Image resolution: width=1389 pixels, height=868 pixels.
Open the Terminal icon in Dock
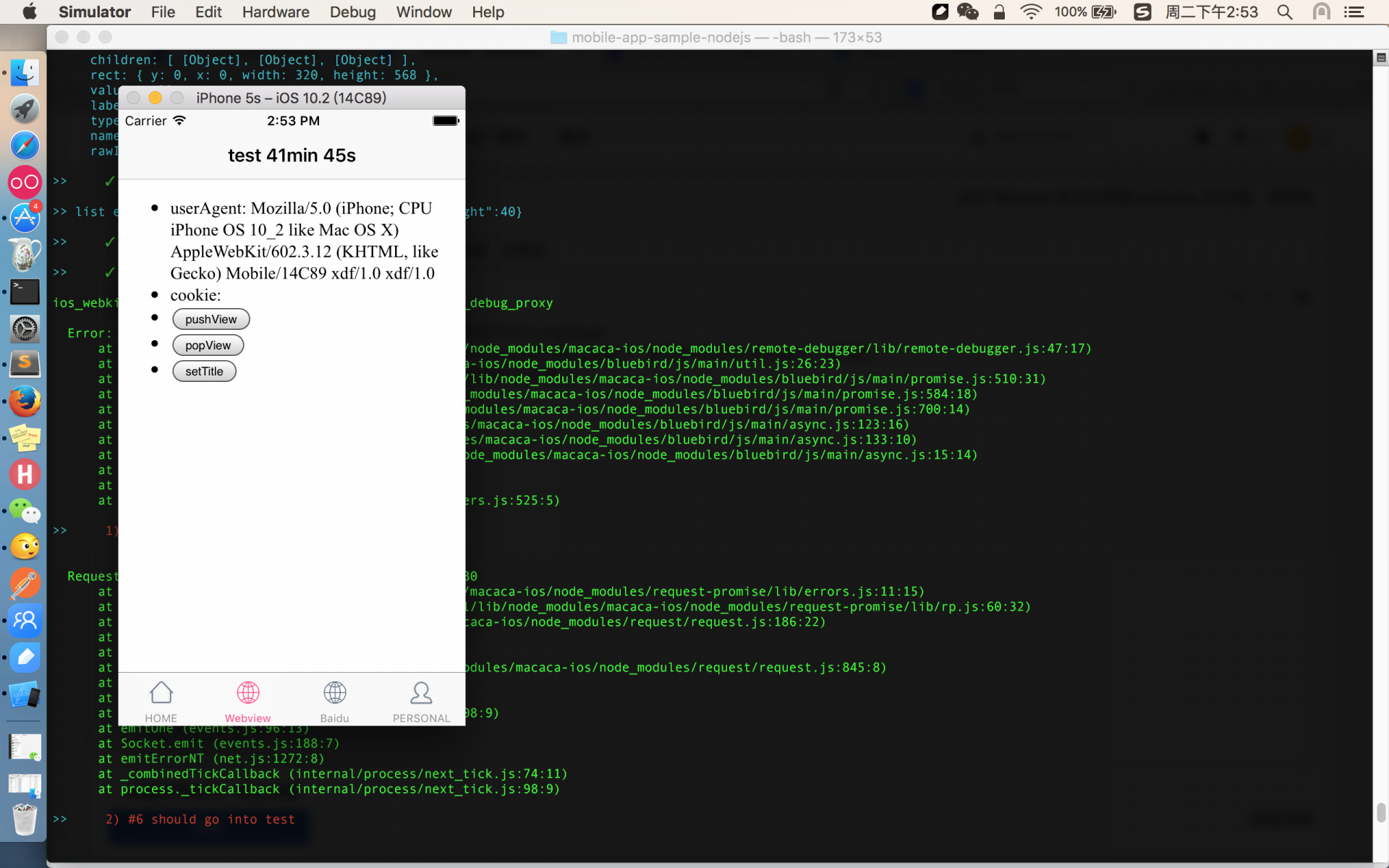(x=25, y=292)
